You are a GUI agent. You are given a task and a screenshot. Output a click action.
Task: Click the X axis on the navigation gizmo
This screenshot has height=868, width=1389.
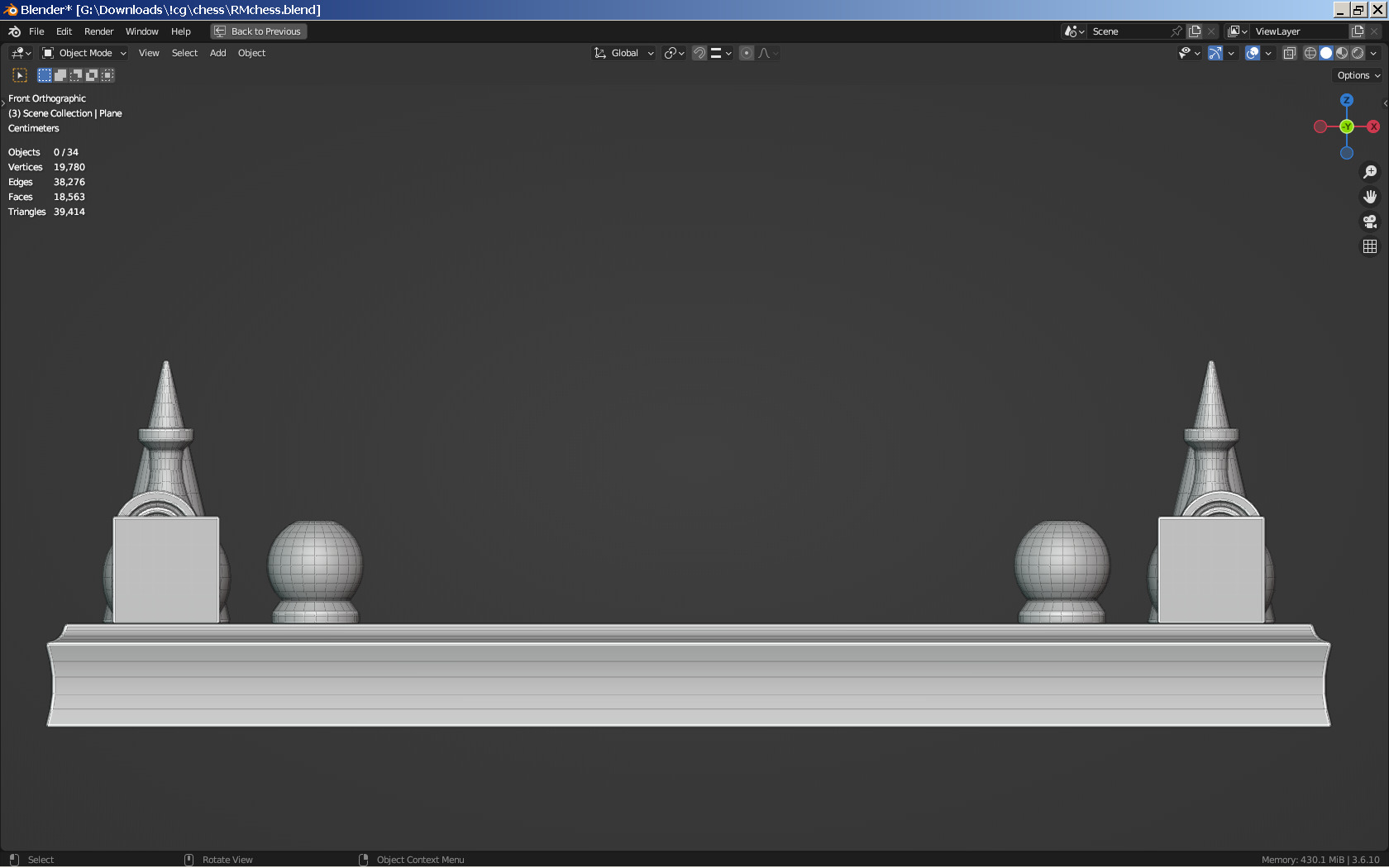[x=1373, y=126]
